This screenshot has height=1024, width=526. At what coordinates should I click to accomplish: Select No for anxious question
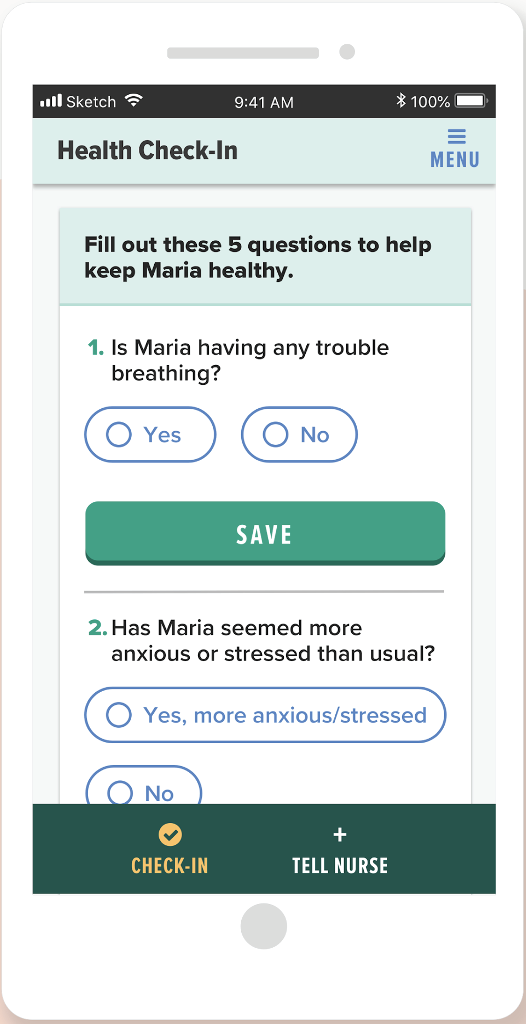[x=143, y=786]
